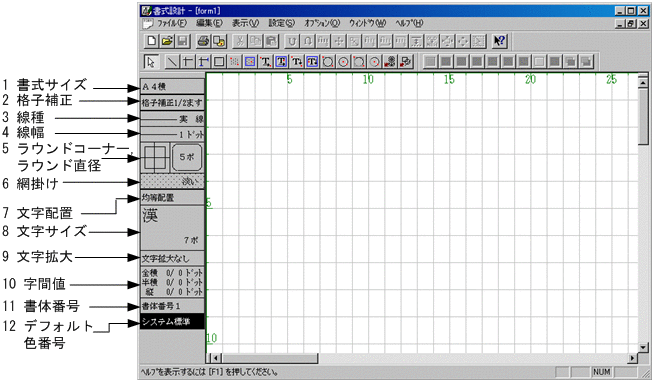Change line width via the 1ドット box
Screen dimensions: 656x383
point(172,134)
